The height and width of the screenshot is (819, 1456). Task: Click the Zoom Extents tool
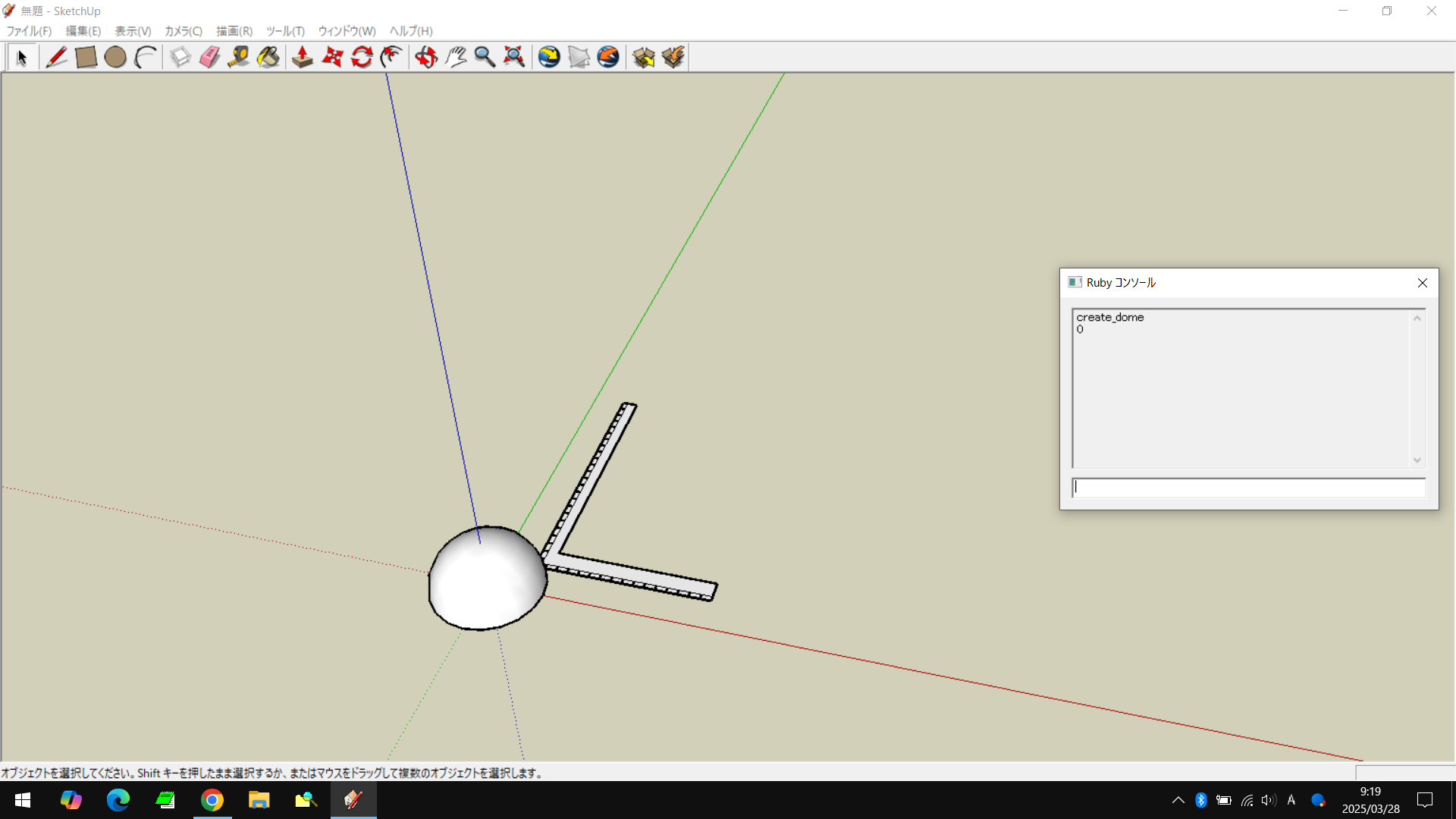tap(514, 58)
